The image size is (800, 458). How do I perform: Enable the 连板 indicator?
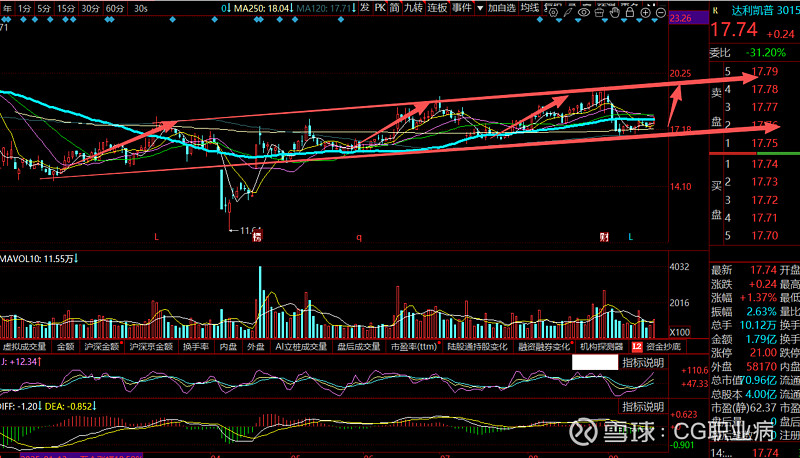pos(437,8)
